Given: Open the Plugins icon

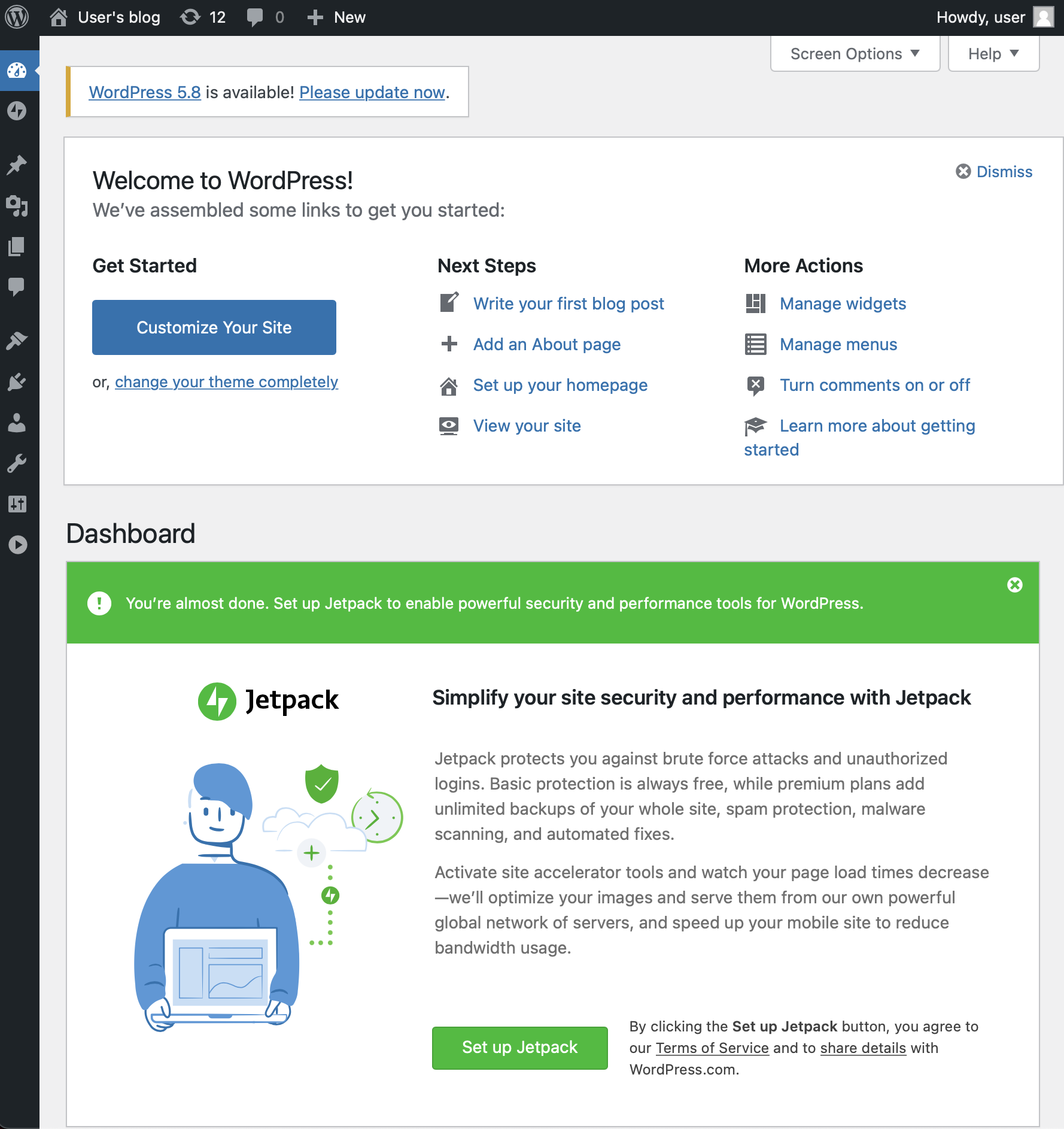Looking at the screenshot, I should pyautogui.click(x=18, y=383).
